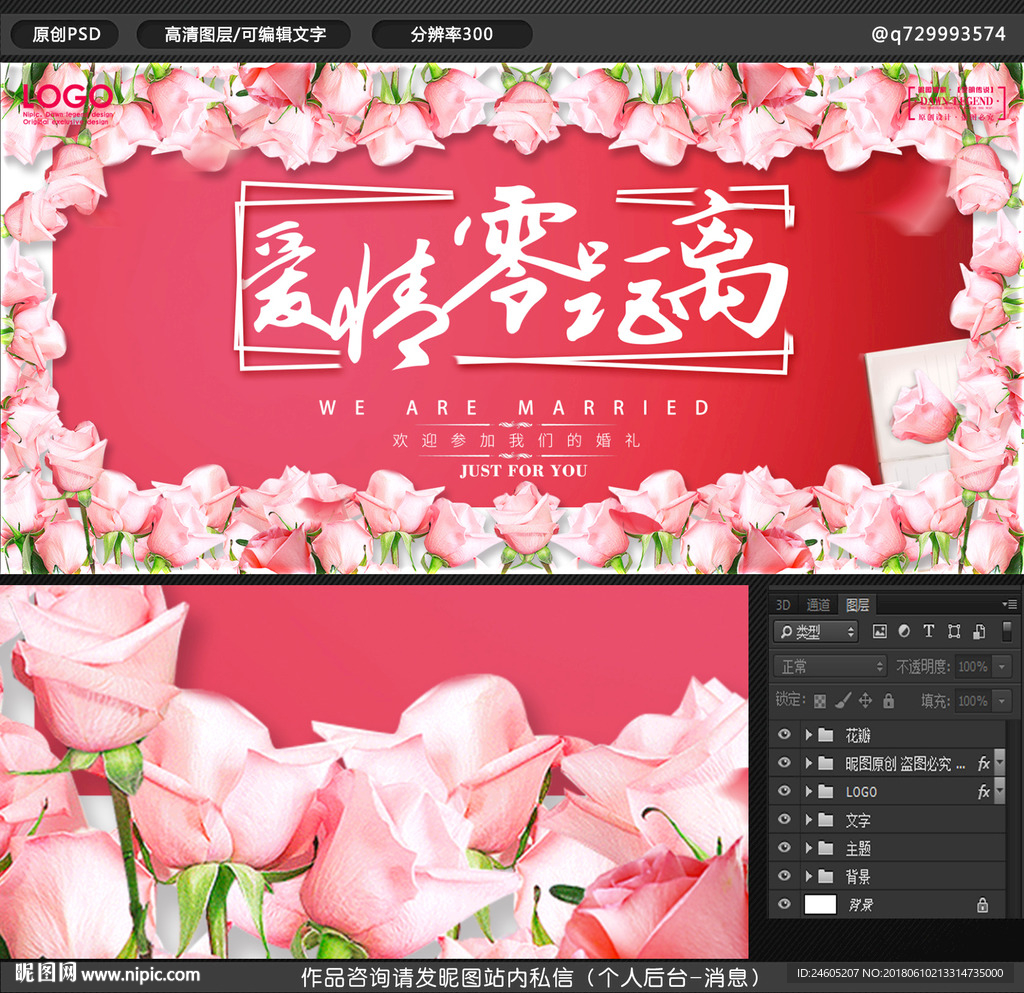Click the smart object filter icon
This screenshot has width=1024, height=993.
pyautogui.click(x=979, y=631)
